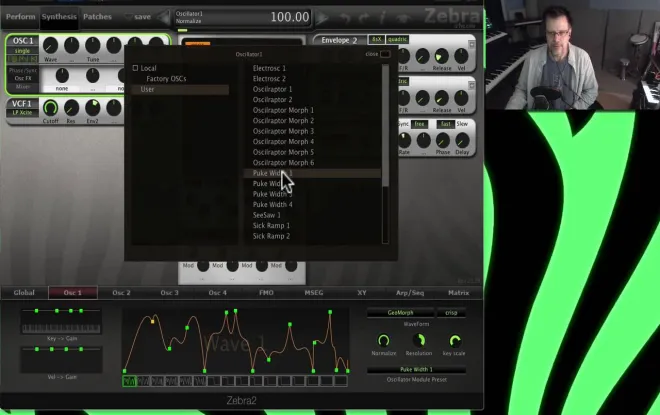Select OSC 1 Phase/Sync sub-page
This screenshot has height=415, width=660.
23,70
